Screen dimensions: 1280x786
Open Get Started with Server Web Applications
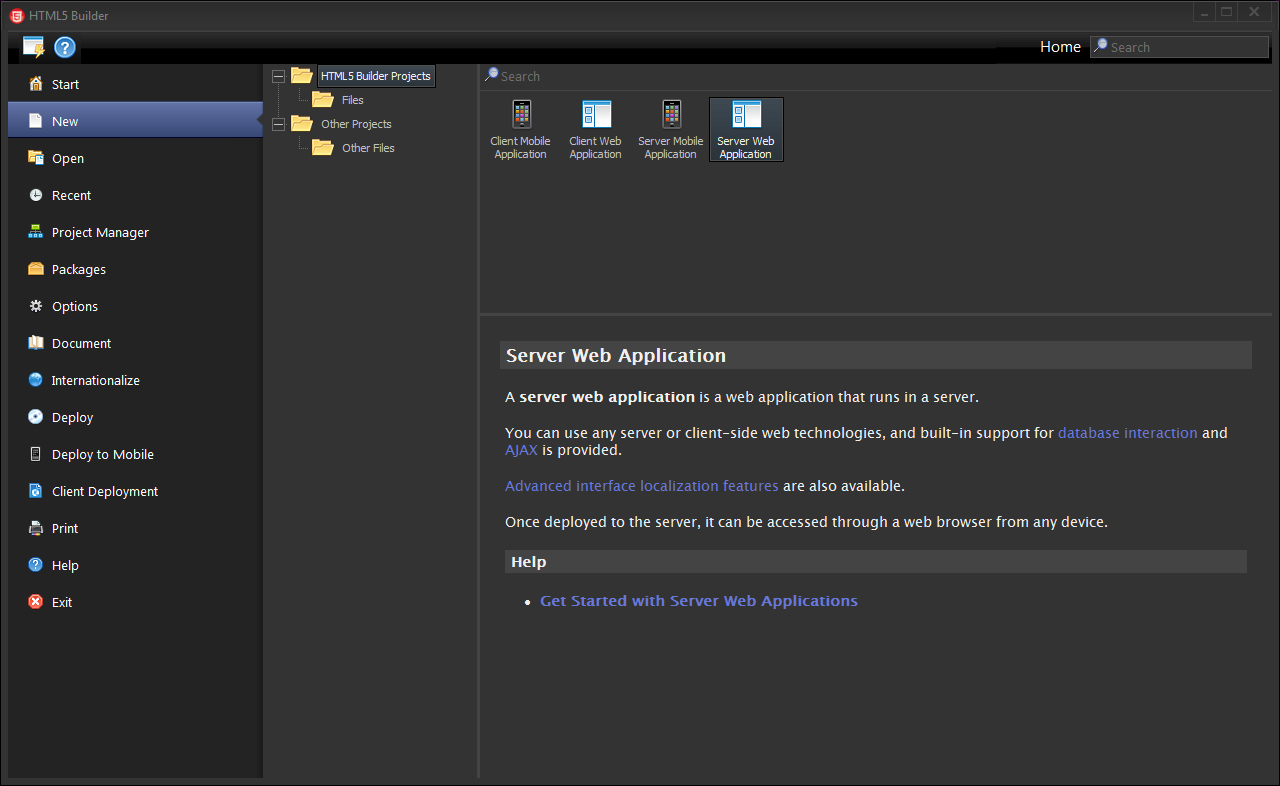[698, 600]
